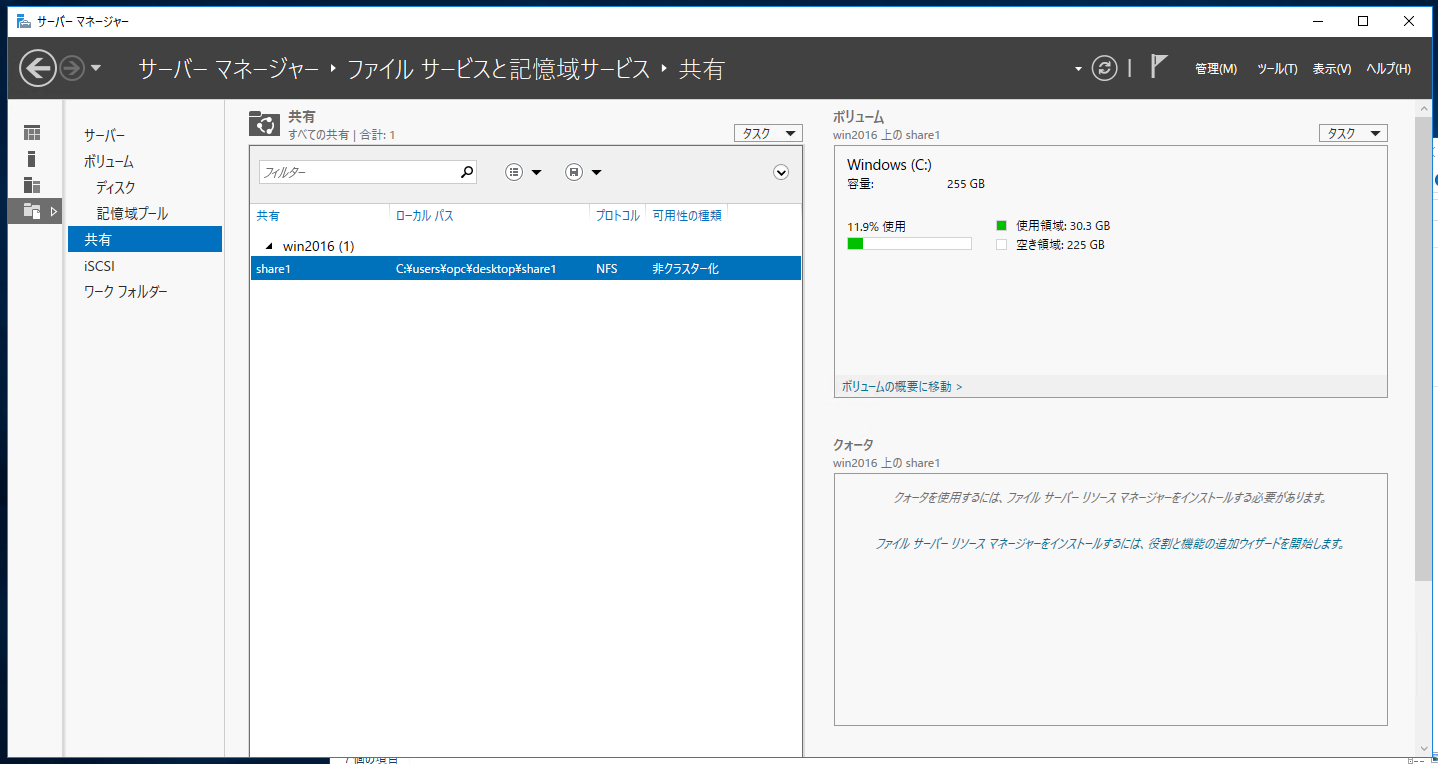Image resolution: width=1438 pixels, height=764 pixels.
Task: Open the ボリューム panel タスク dropdown
Action: coord(1352,132)
